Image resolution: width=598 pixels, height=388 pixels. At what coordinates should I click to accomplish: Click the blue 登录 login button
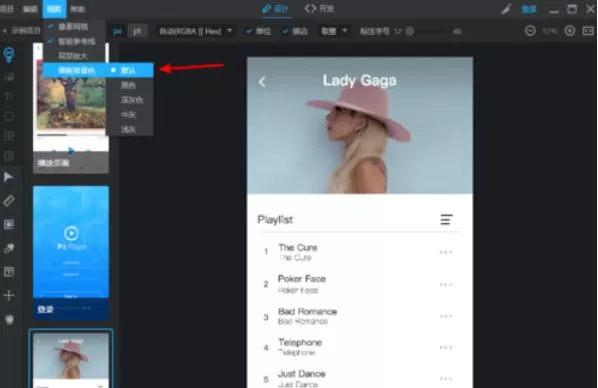coord(529,9)
